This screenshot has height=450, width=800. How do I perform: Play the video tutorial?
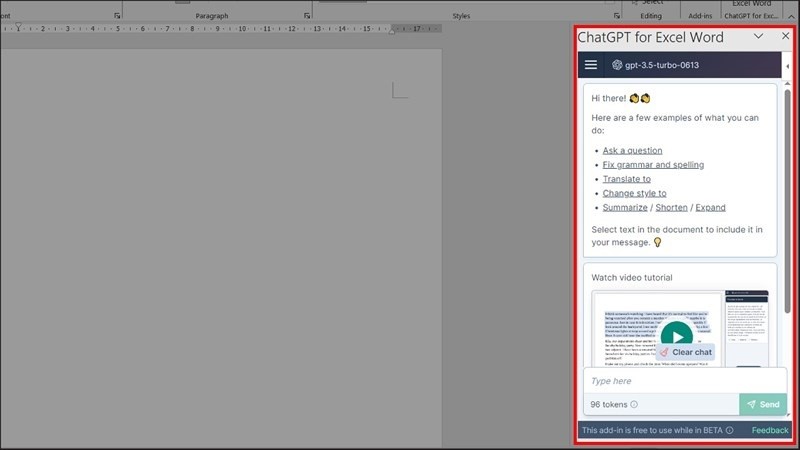coord(676,335)
